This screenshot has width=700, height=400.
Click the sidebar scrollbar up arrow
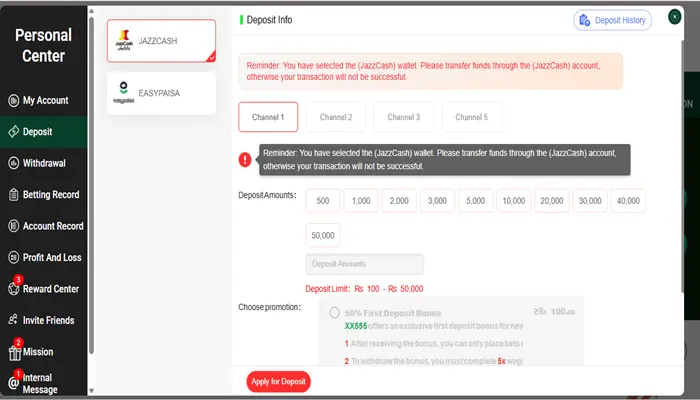(92, 11)
